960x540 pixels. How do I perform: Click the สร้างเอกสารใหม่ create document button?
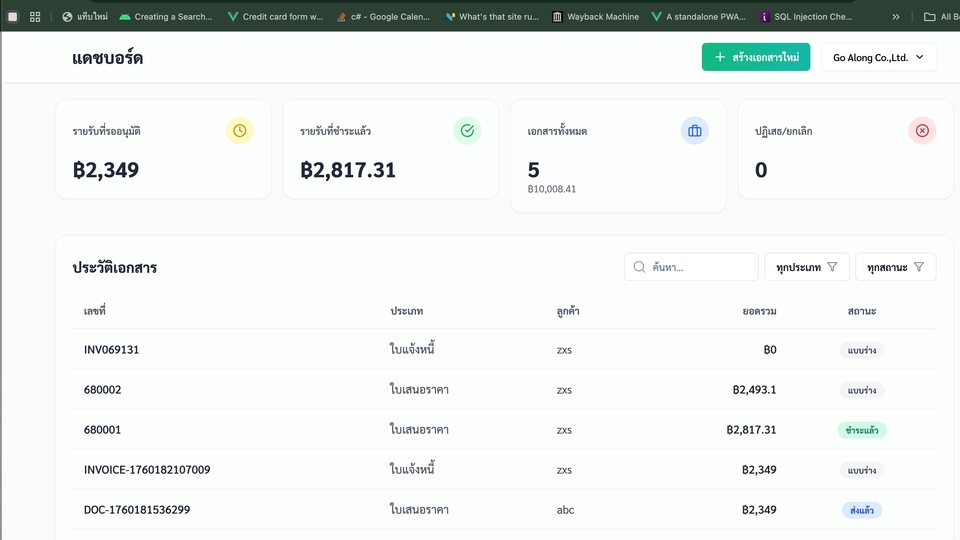(755, 58)
